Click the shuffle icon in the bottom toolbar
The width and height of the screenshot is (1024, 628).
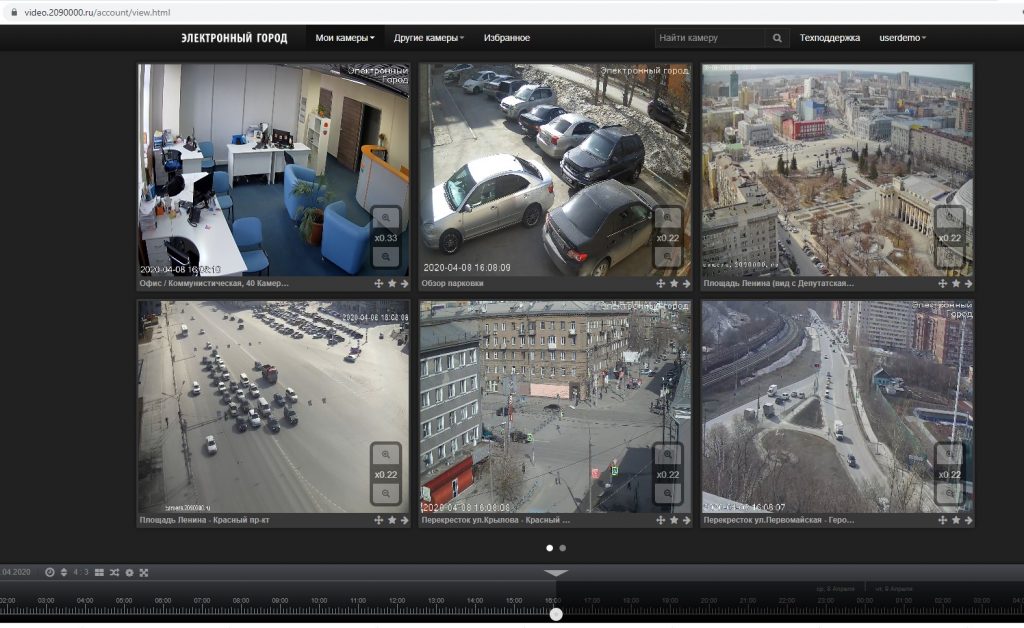114,572
